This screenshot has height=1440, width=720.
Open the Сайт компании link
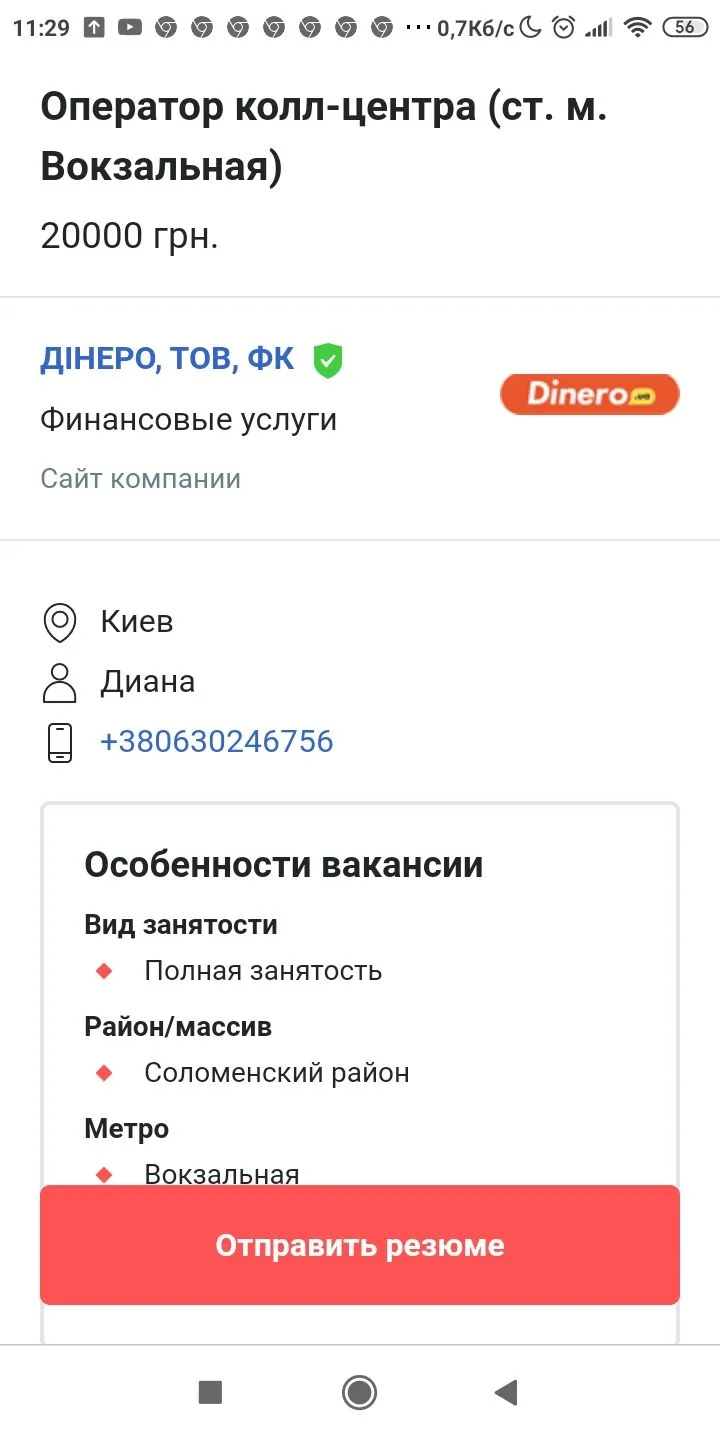point(140,479)
